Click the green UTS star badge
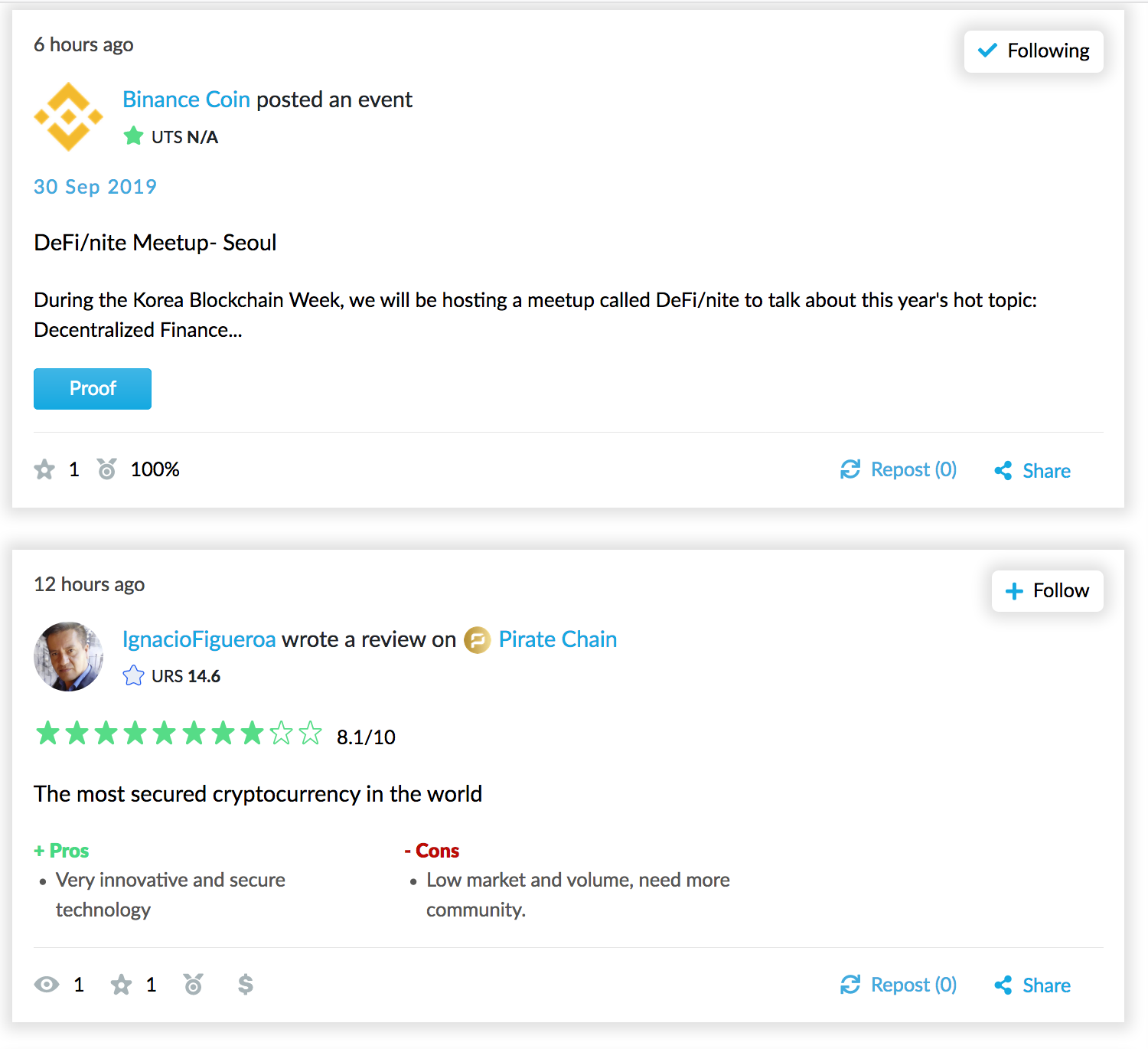 click(x=133, y=136)
